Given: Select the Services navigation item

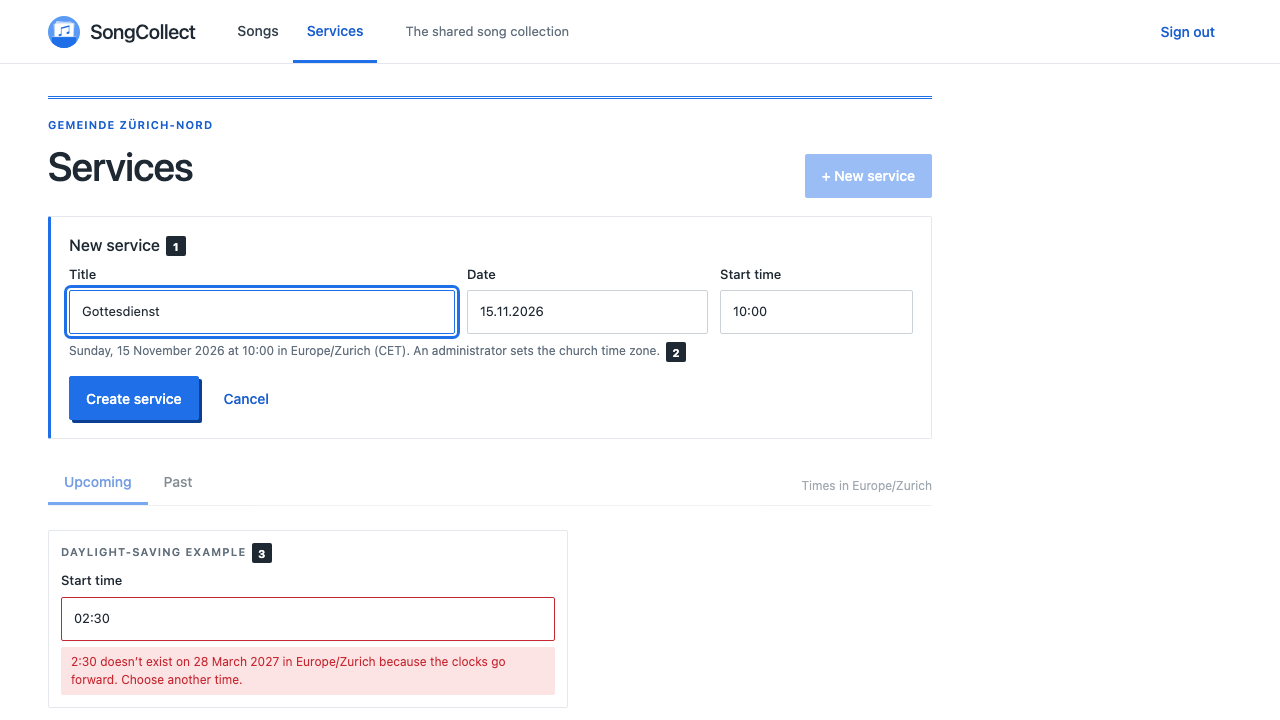Looking at the screenshot, I should coord(335,31).
